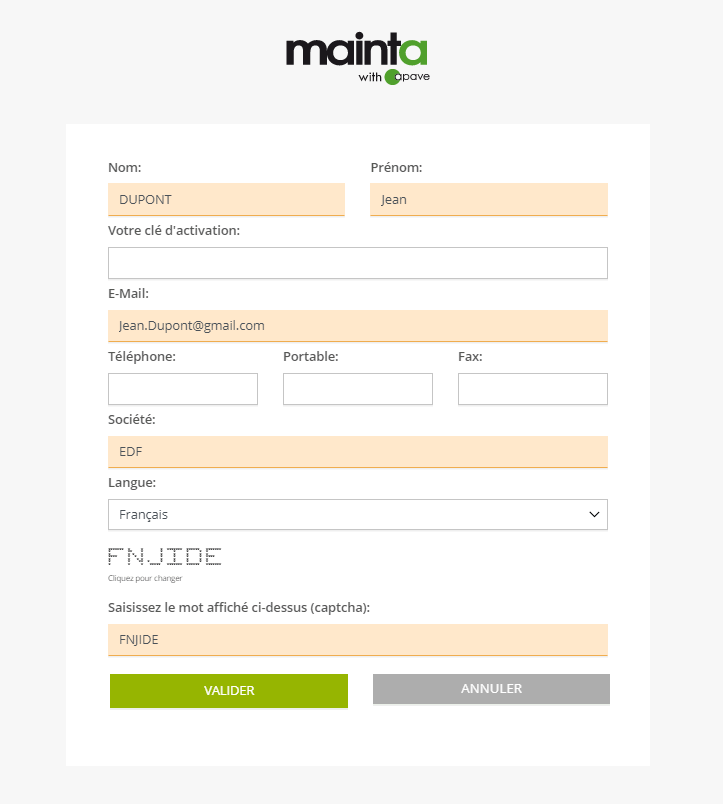Submit the form with VALIDER button

pyautogui.click(x=229, y=691)
